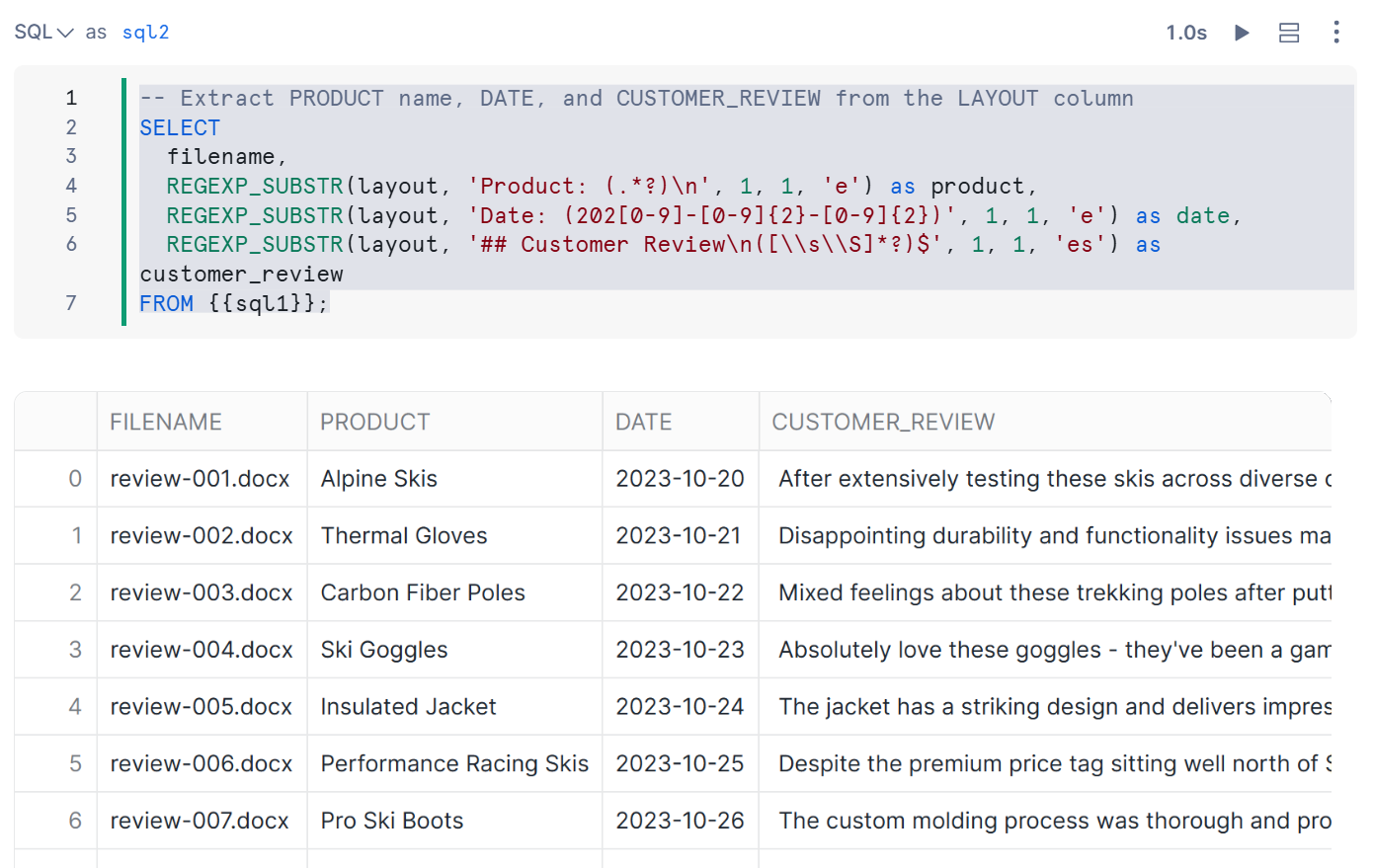Toggle the cell layout split view icon

pos(1288,33)
